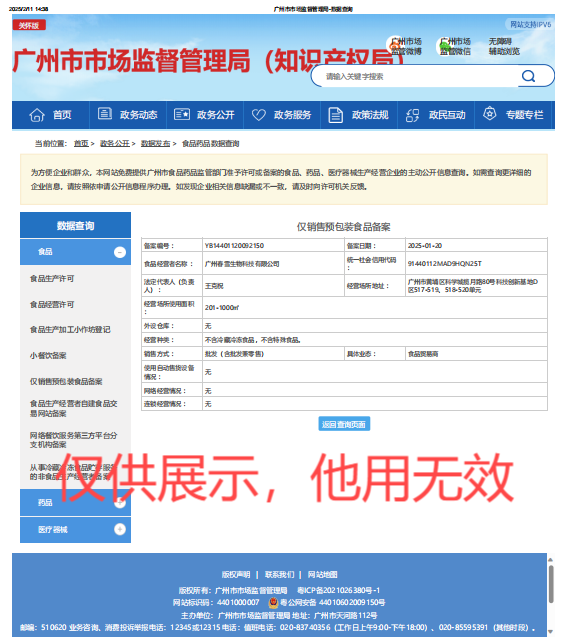
Task: Click credit code 91440112MAD9HQN25T
Action: pos(445,264)
